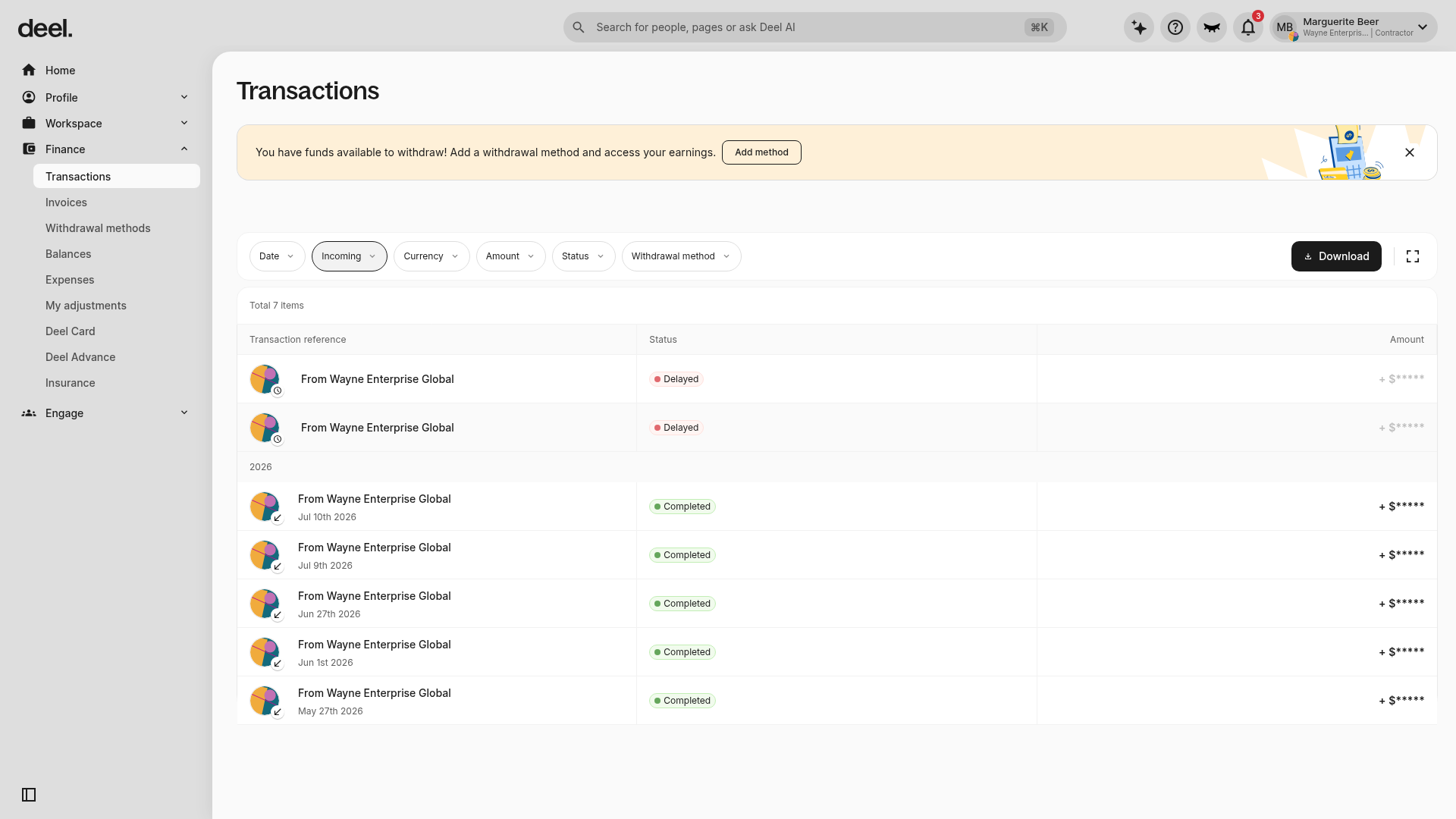Click the Download button
The height and width of the screenshot is (819, 1456).
tap(1336, 256)
